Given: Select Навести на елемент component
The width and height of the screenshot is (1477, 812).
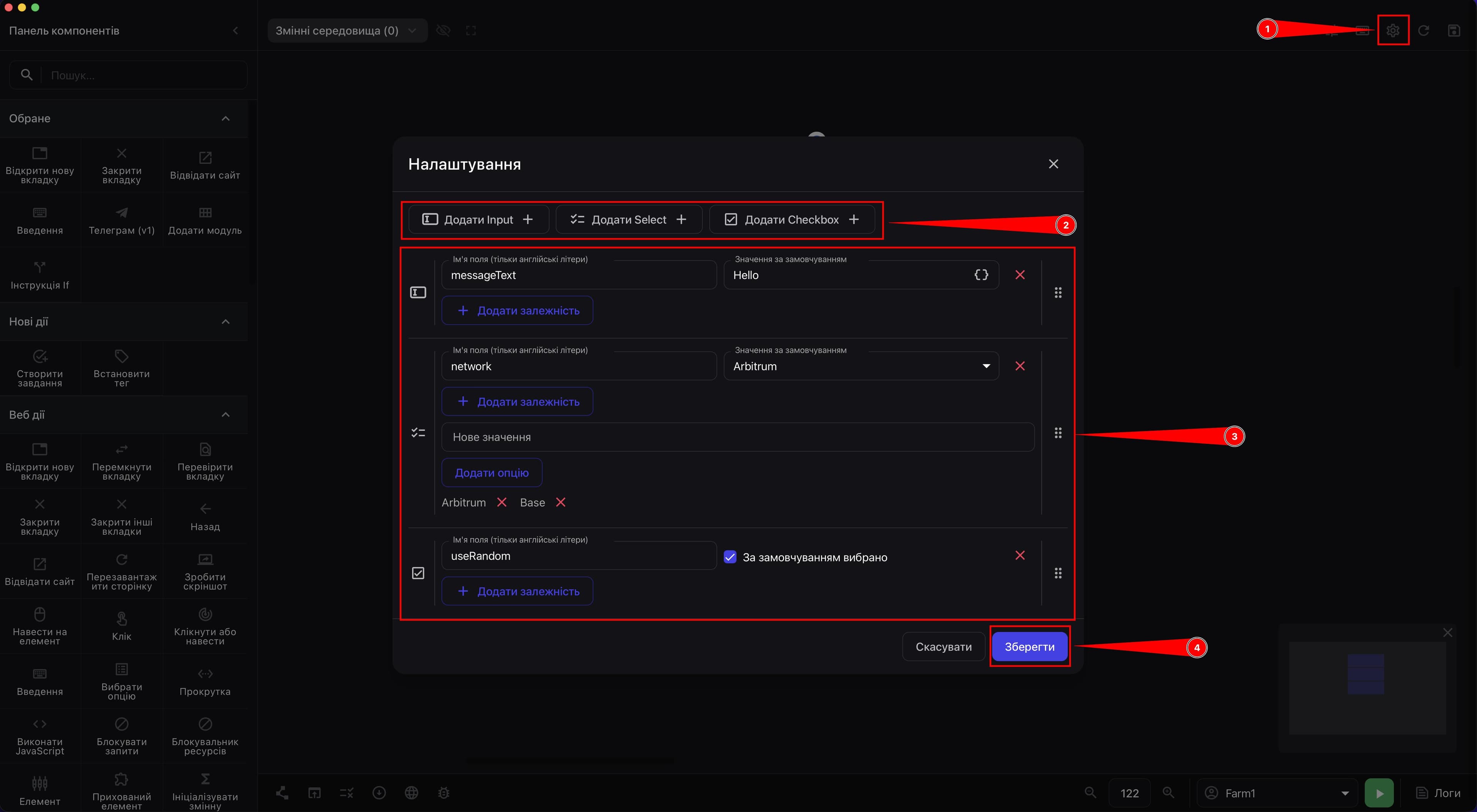Looking at the screenshot, I should [40, 626].
